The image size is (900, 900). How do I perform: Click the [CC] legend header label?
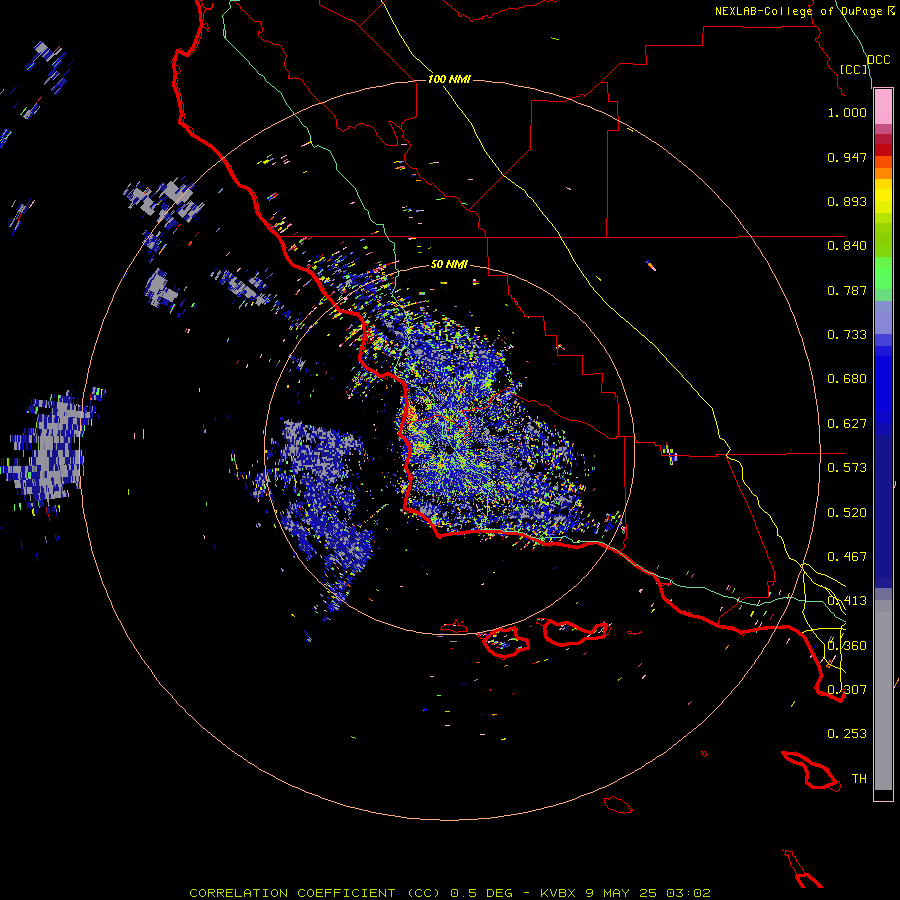853,69
